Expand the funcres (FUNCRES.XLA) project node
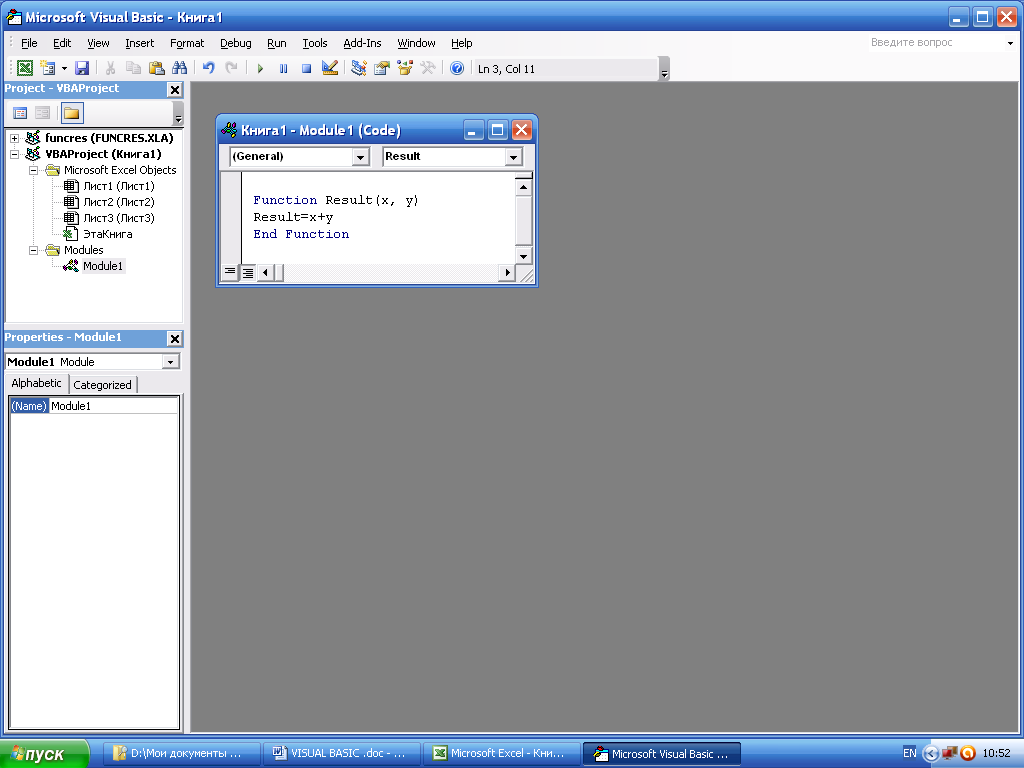This screenshot has height=768, width=1024. coord(14,138)
